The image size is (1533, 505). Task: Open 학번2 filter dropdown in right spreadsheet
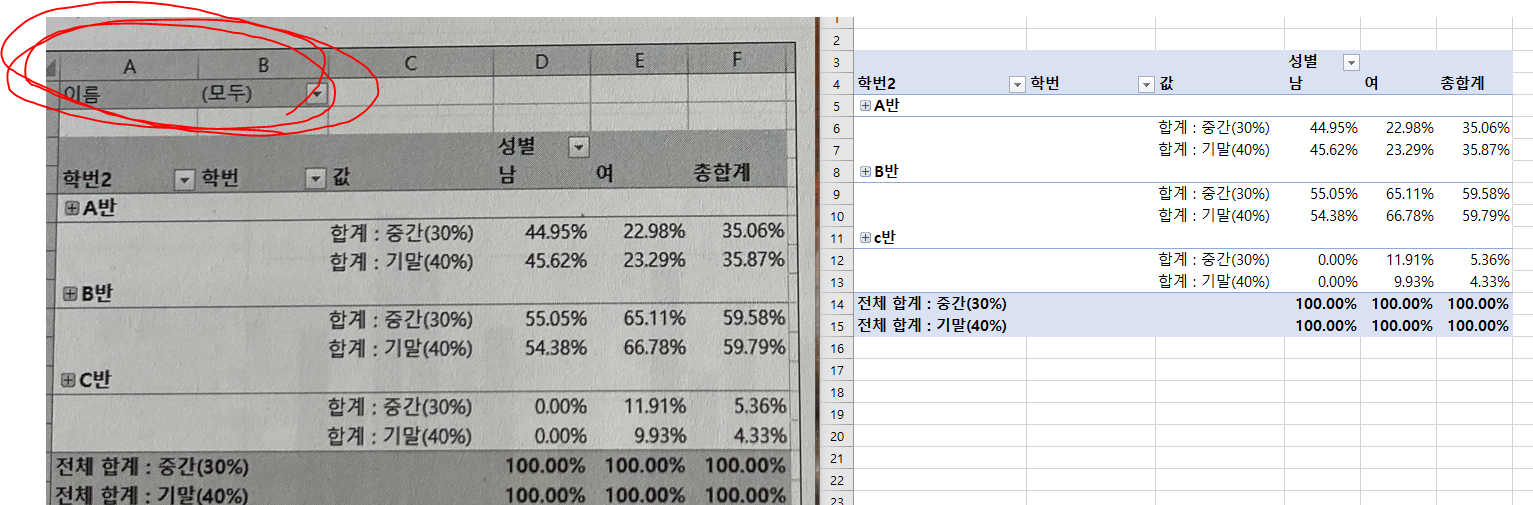coord(1017,84)
